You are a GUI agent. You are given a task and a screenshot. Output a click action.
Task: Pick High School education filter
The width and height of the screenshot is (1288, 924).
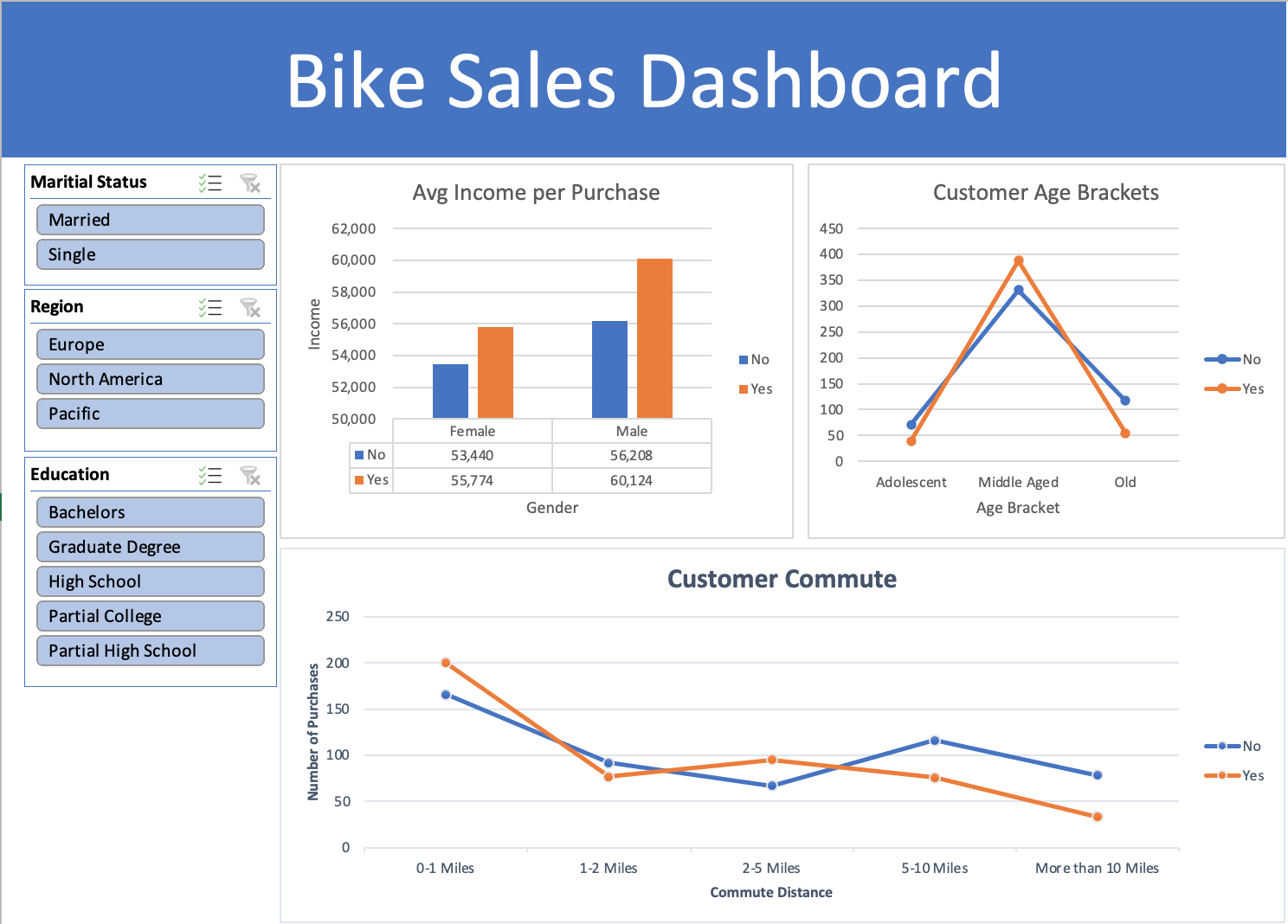(150, 581)
